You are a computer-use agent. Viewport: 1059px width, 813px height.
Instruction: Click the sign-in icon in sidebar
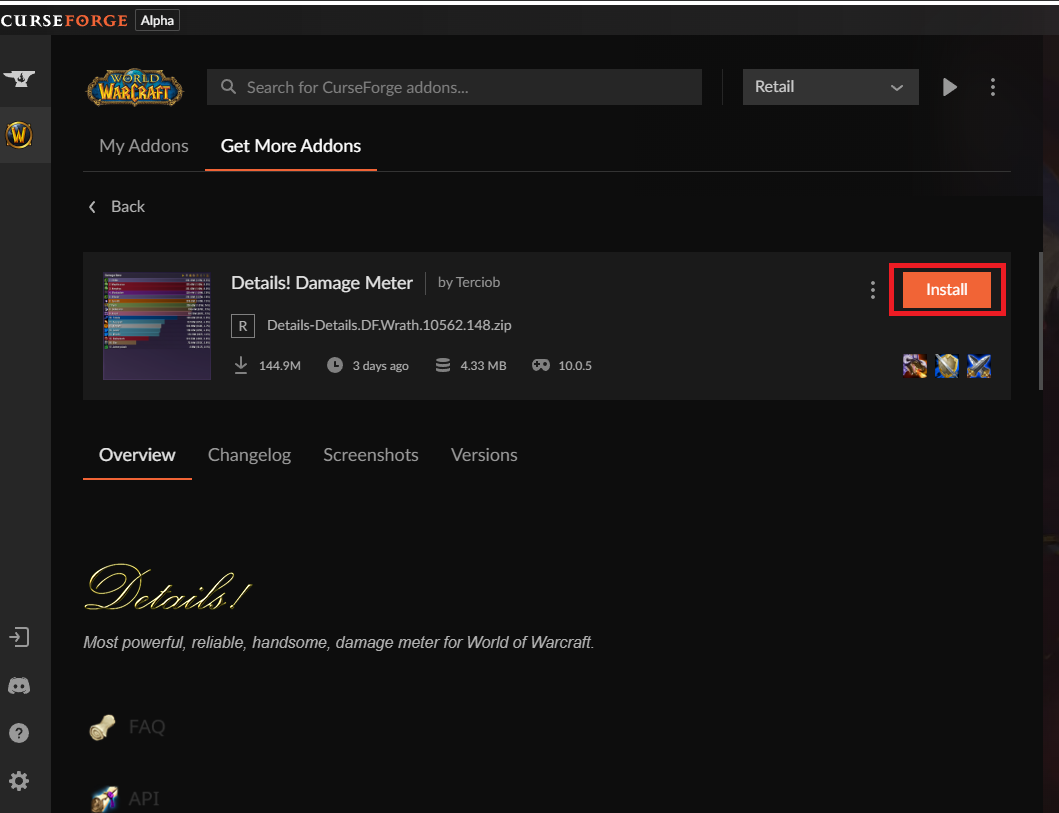point(19,637)
